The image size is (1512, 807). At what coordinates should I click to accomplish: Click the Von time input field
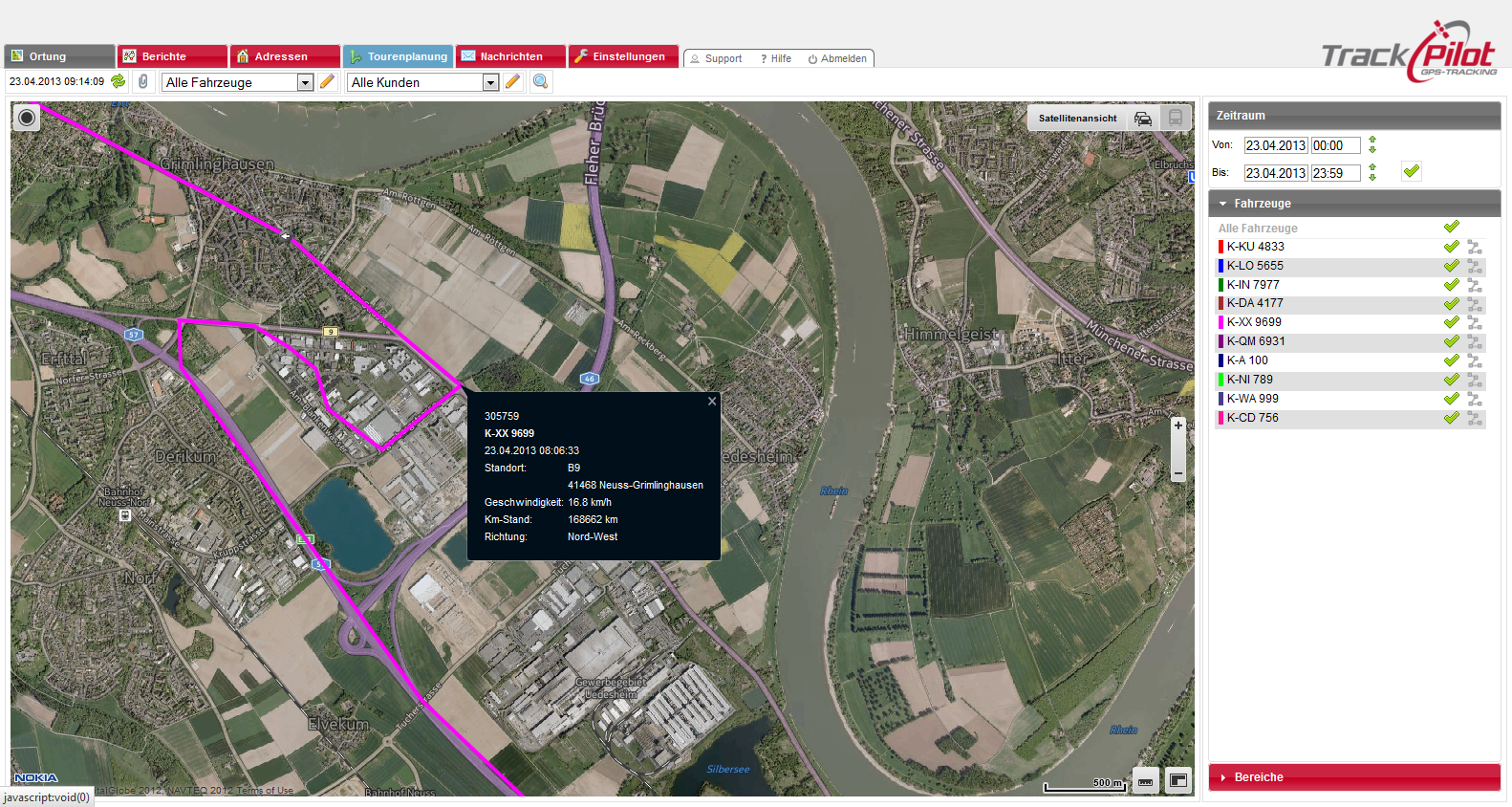point(1334,145)
